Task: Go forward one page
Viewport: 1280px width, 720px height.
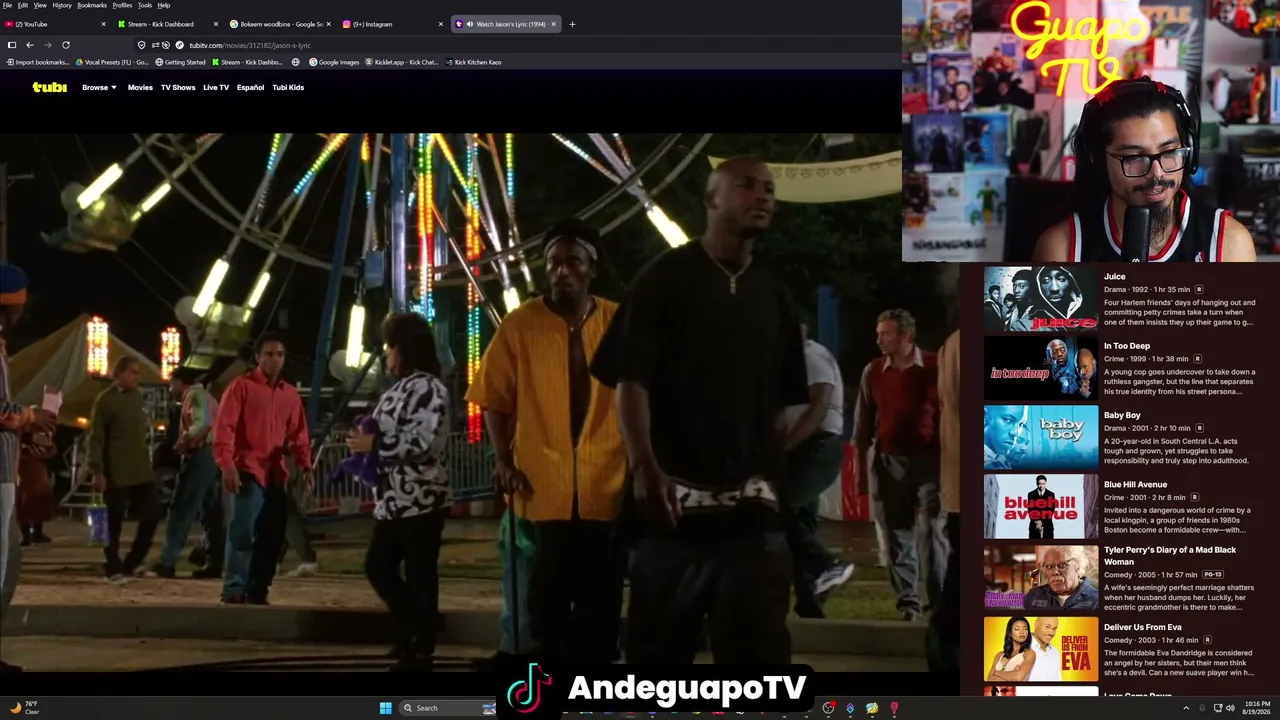Action: point(48,45)
